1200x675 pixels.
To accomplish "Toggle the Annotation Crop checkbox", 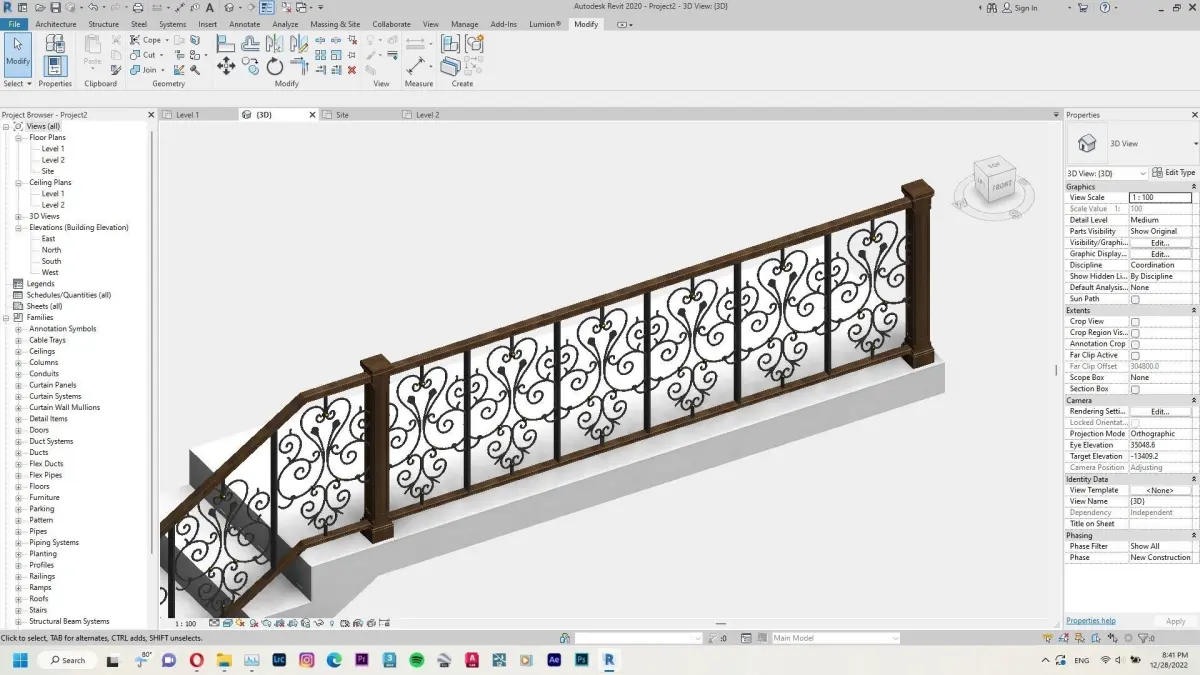I will (1135, 344).
